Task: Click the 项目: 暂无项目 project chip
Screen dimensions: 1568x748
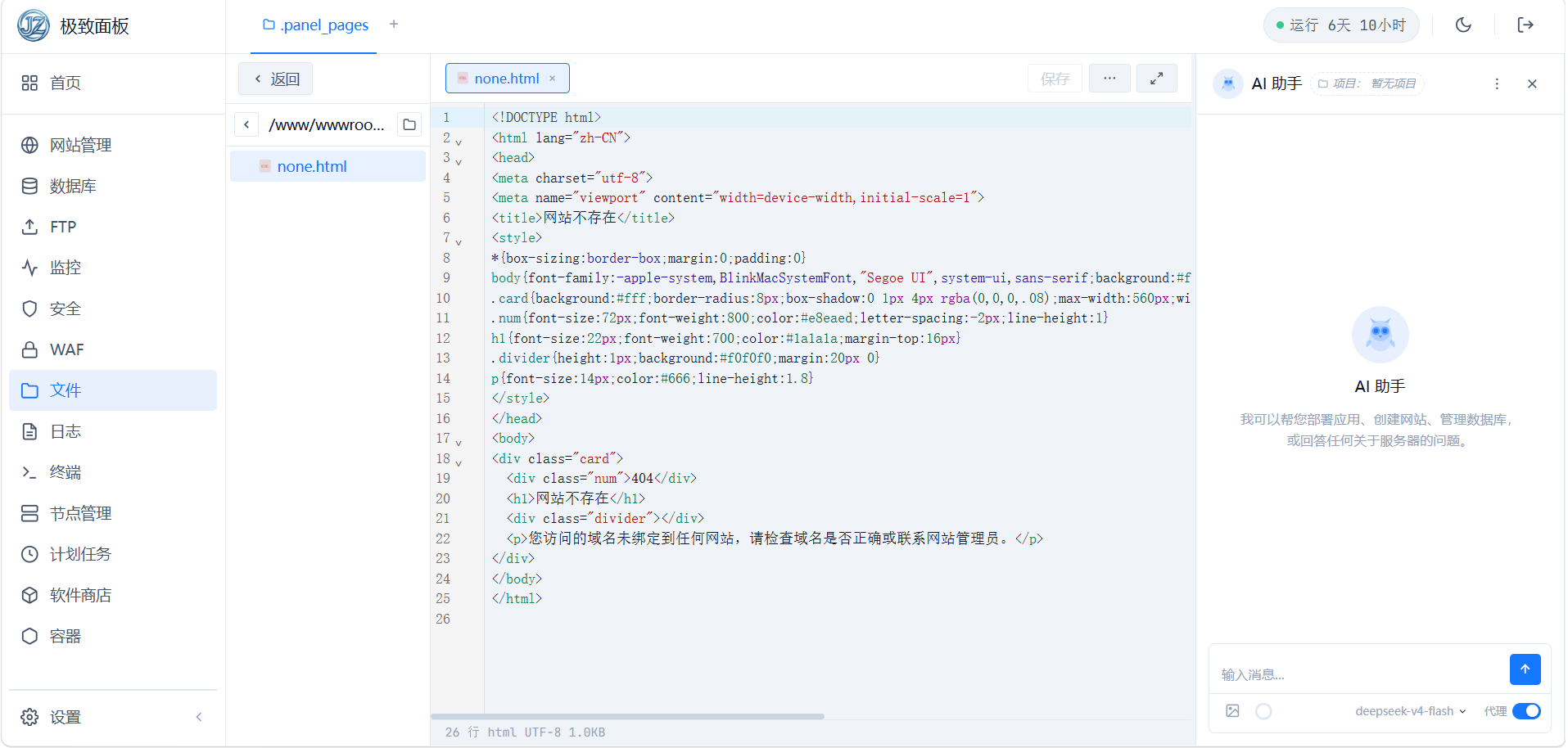Action: [1367, 83]
